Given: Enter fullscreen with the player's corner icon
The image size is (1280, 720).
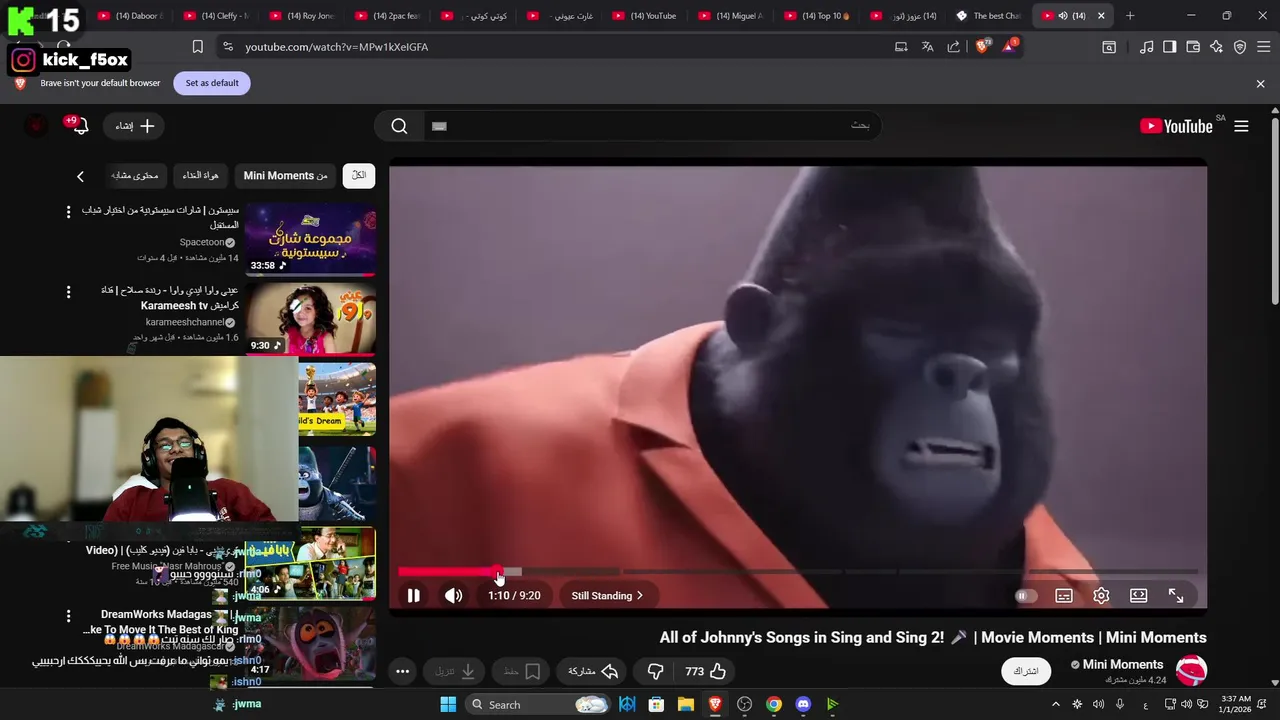Looking at the screenshot, I should pyautogui.click(x=1176, y=596).
